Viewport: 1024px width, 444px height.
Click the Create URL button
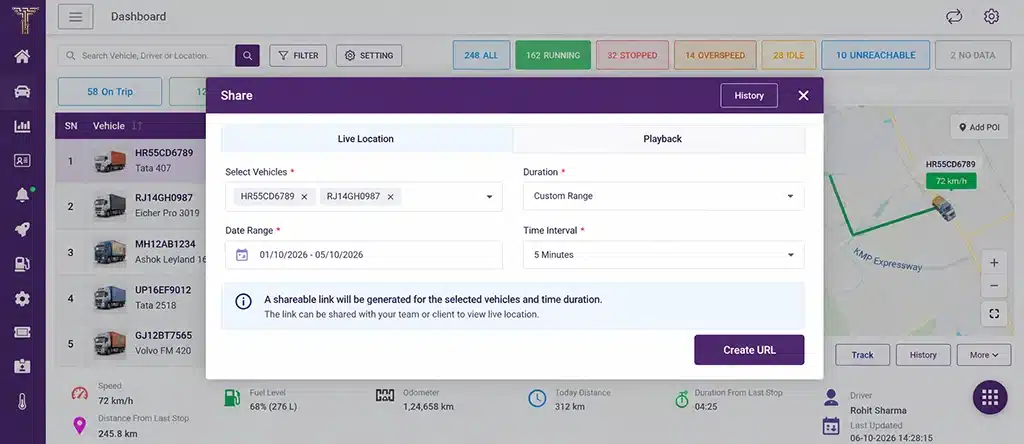(x=749, y=350)
